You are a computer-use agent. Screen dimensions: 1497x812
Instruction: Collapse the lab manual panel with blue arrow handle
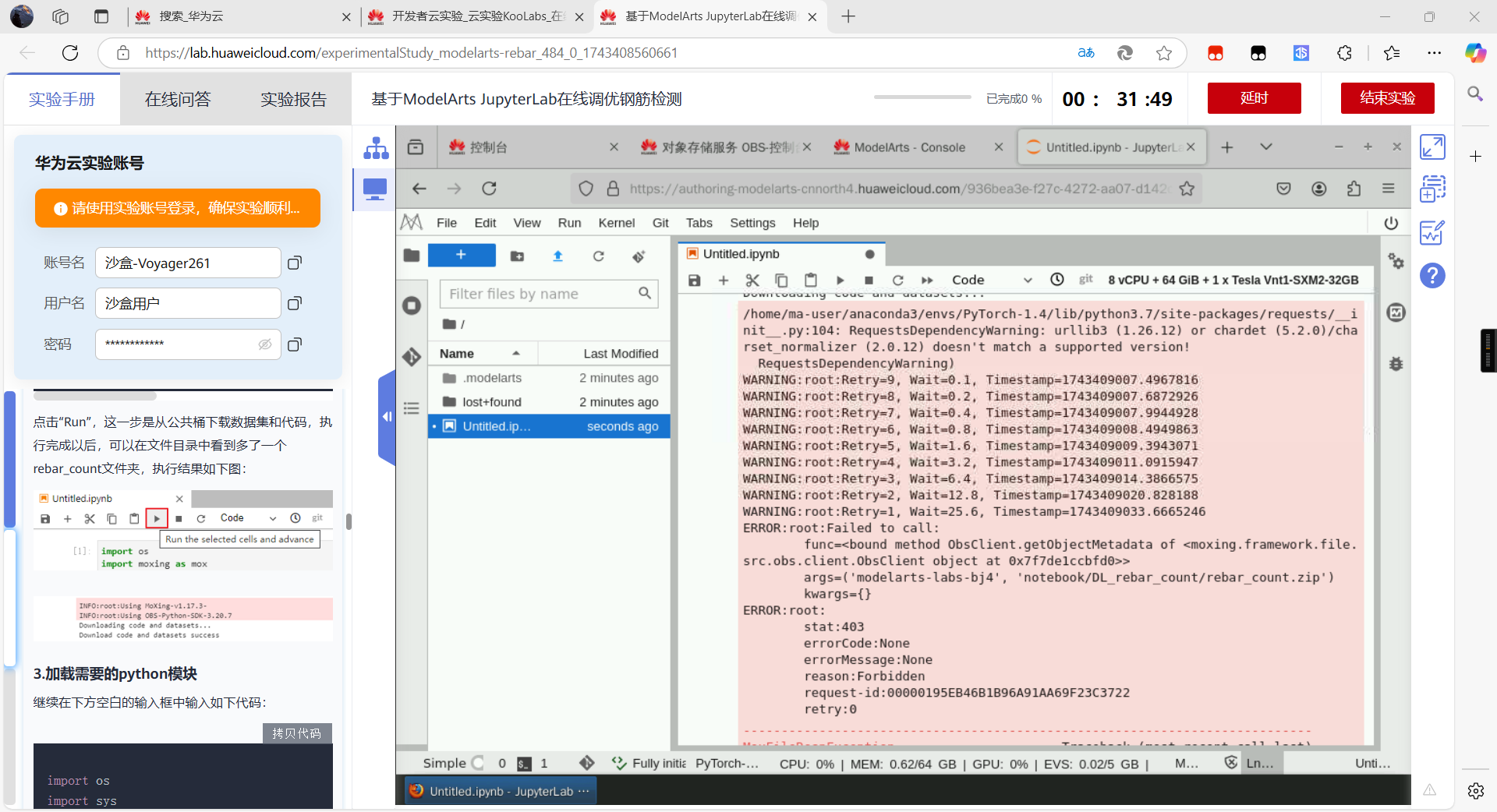[x=387, y=417]
